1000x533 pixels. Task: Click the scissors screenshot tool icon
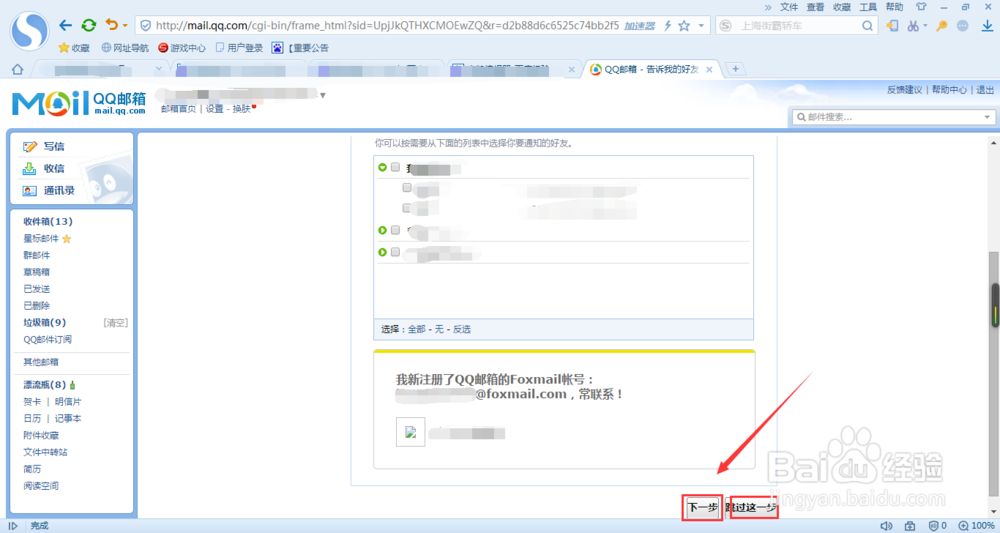pyautogui.click(x=913, y=26)
